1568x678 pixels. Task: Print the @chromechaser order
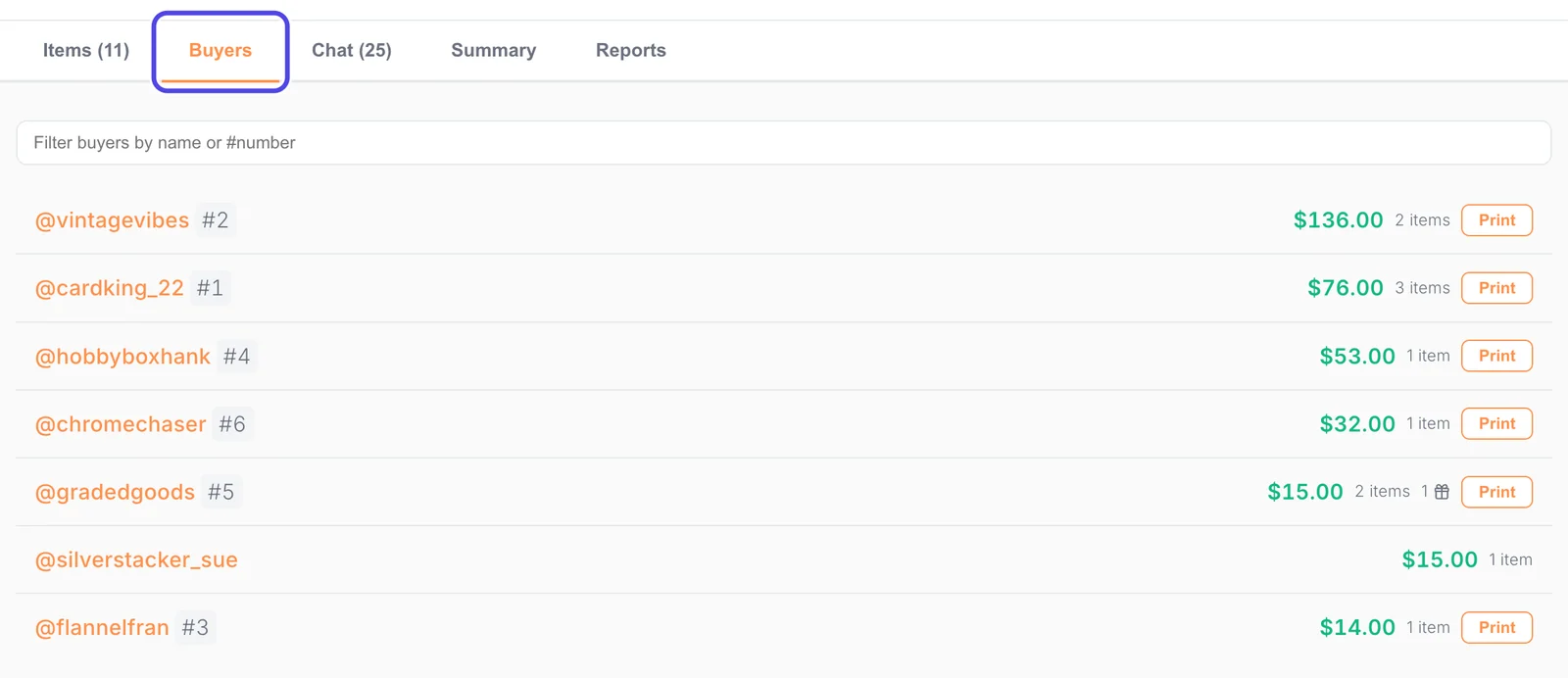pos(1496,423)
